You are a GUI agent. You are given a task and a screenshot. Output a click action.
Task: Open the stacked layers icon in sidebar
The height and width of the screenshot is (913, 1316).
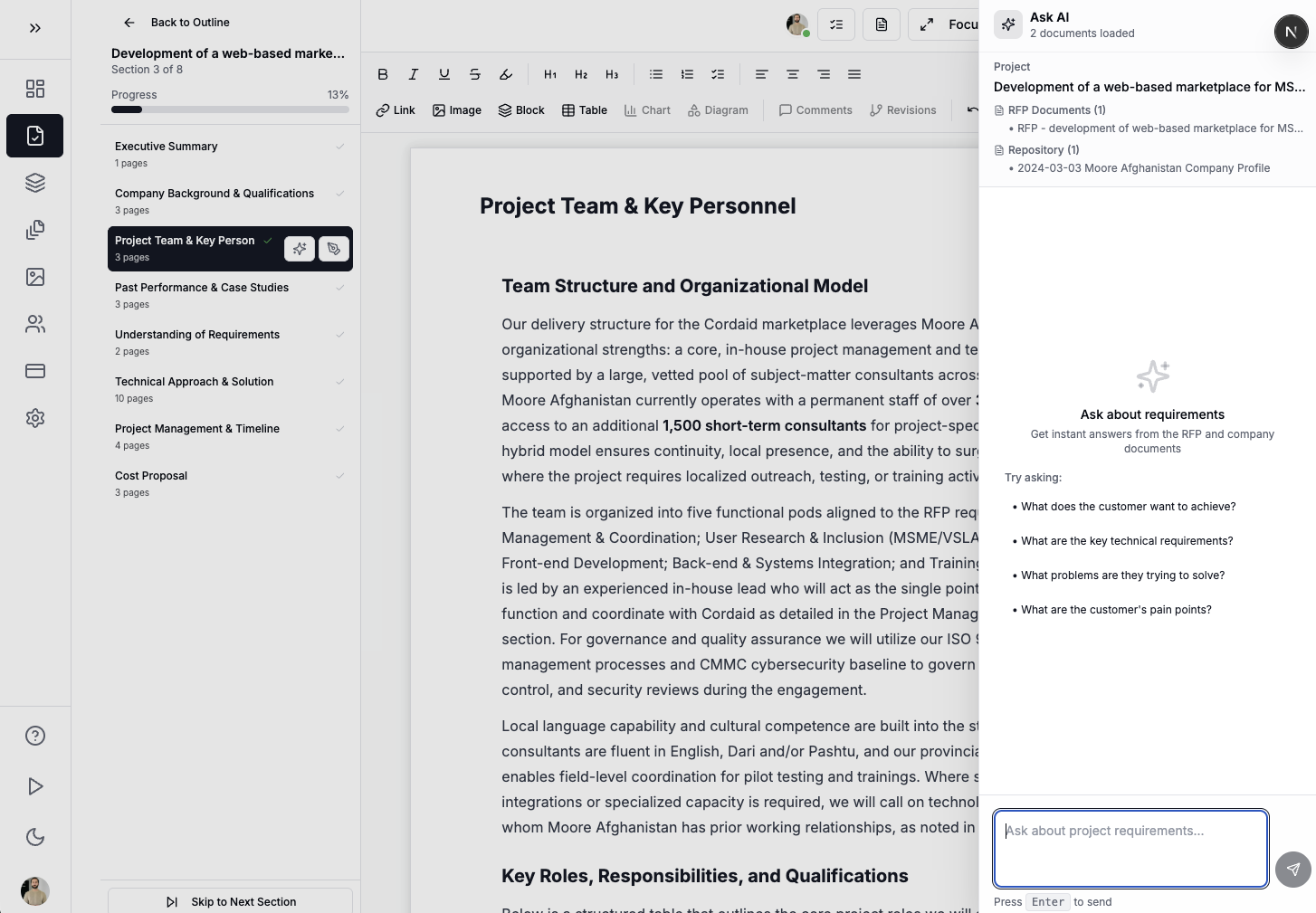coord(35,183)
